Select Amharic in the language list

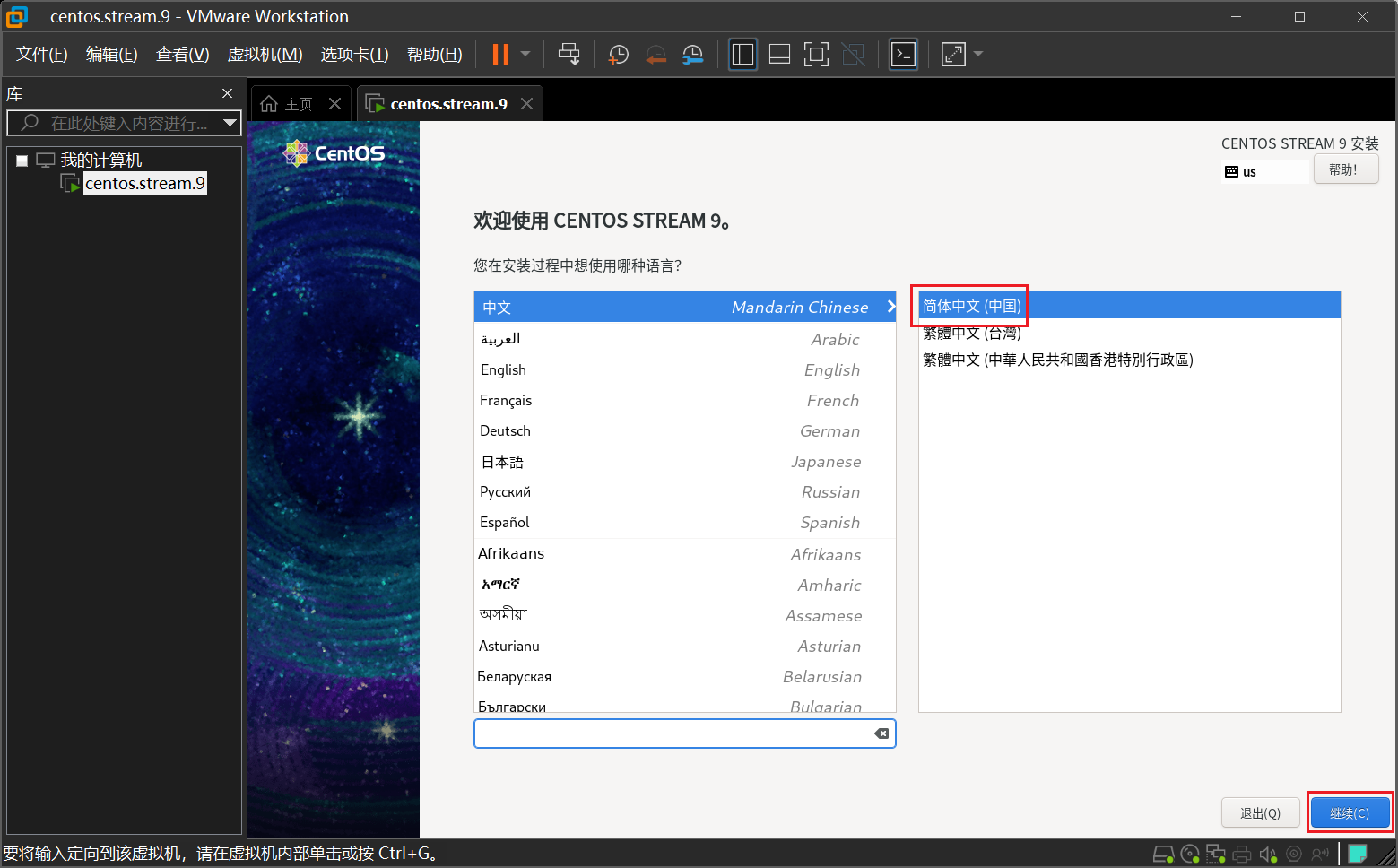click(685, 585)
